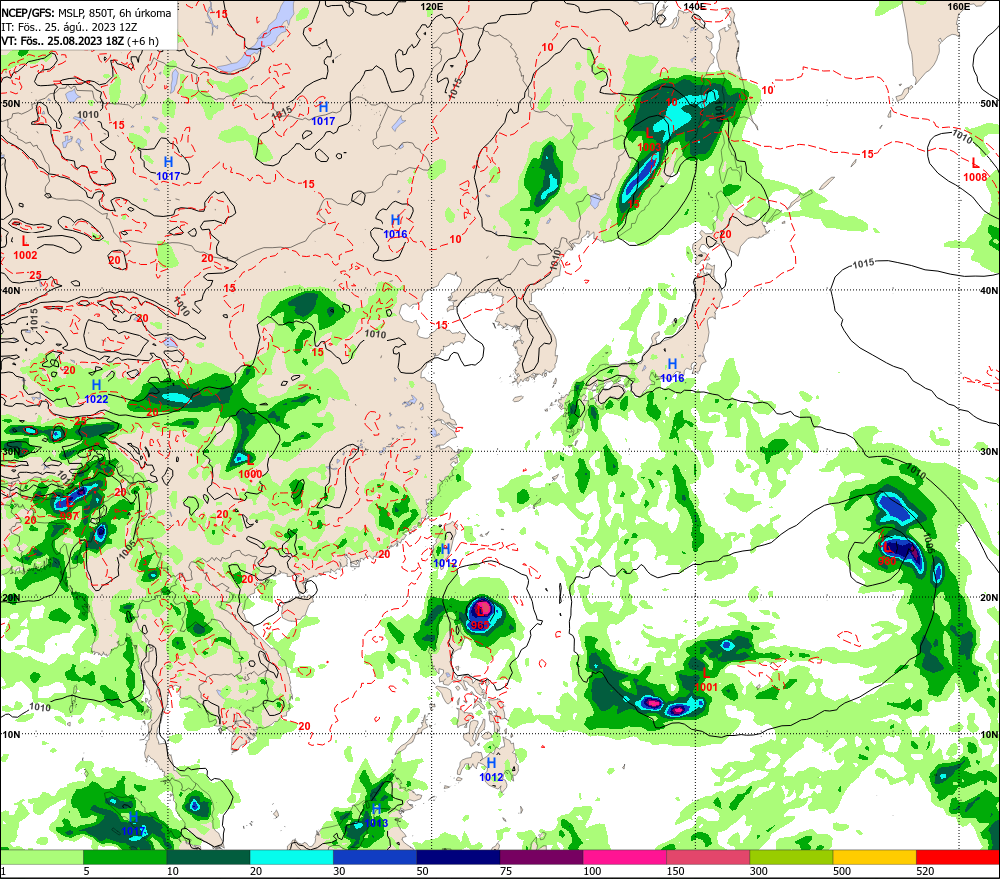Click the legend value 75
The width and height of the screenshot is (1000, 879).
[506, 871]
